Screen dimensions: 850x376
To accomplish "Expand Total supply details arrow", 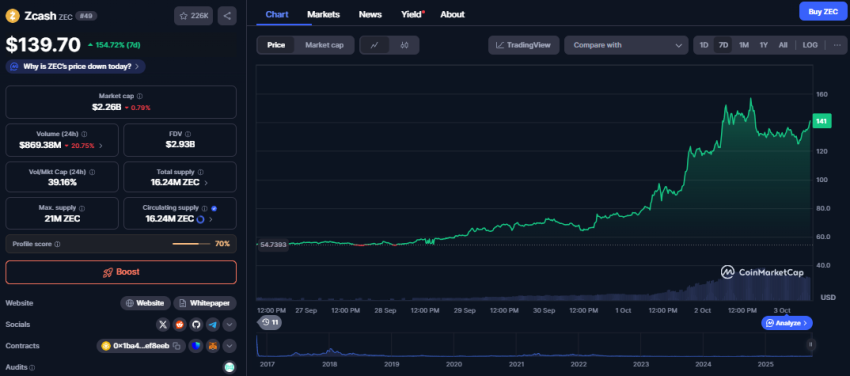I will pos(206,183).
